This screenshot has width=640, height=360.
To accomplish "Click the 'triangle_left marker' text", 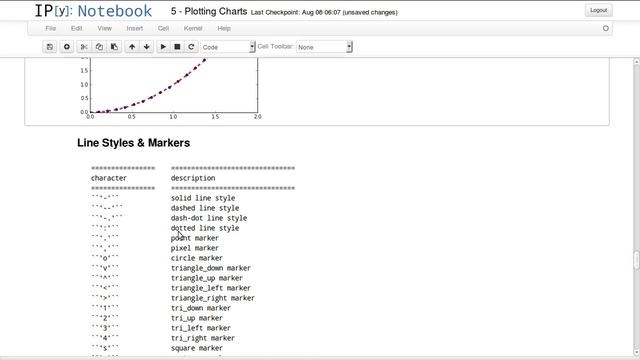I will [x=211, y=288].
